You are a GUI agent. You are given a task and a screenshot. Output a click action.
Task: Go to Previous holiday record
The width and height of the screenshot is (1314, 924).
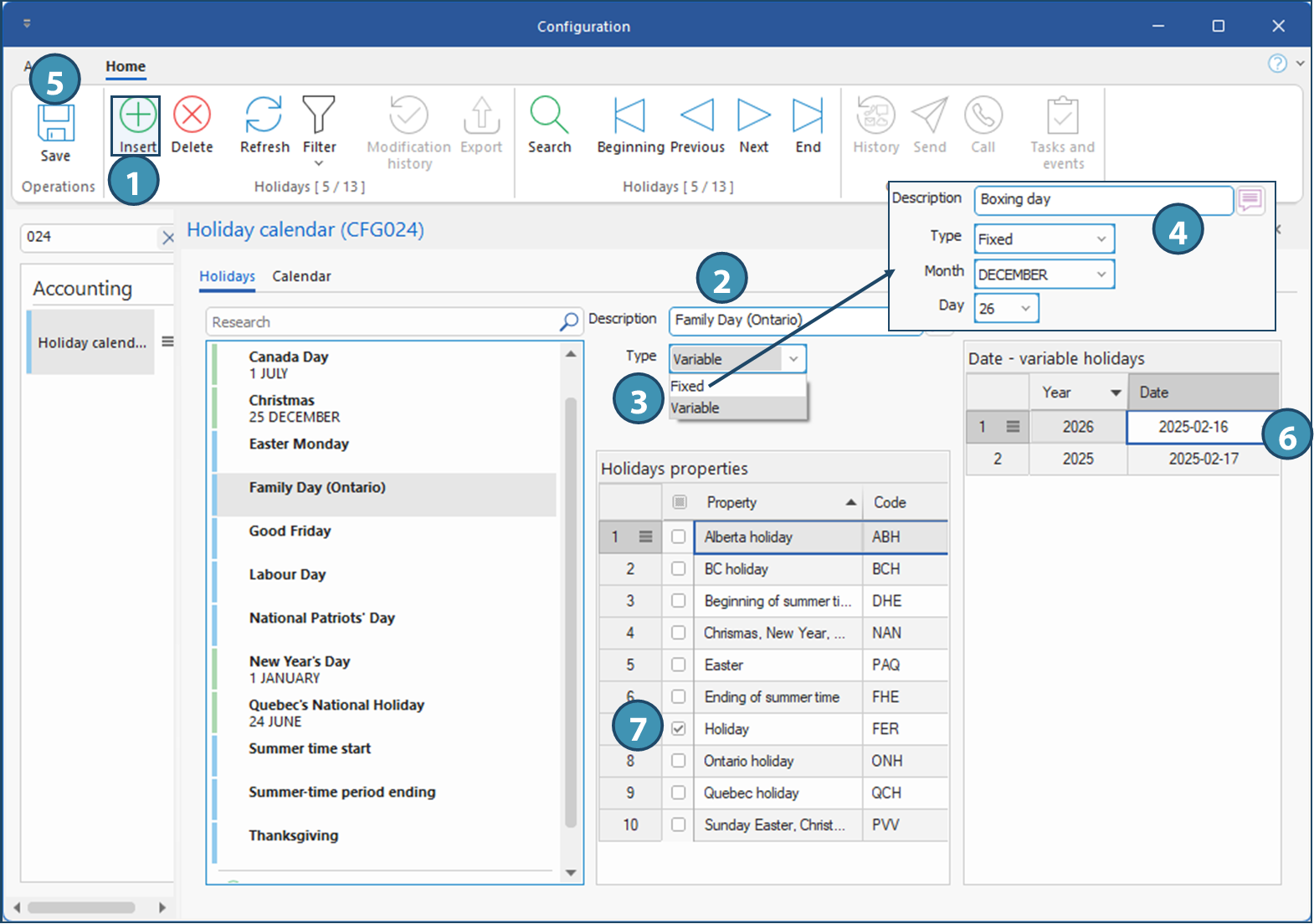tap(696, 116)
